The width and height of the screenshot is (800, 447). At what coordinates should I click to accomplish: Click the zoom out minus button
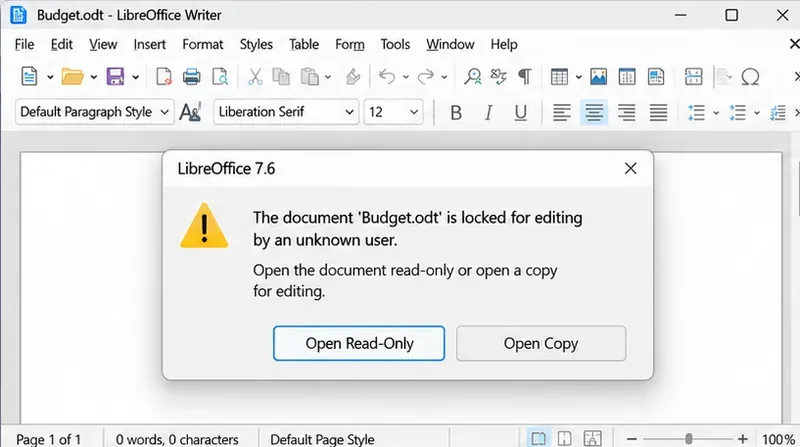(x=632, y=439)
